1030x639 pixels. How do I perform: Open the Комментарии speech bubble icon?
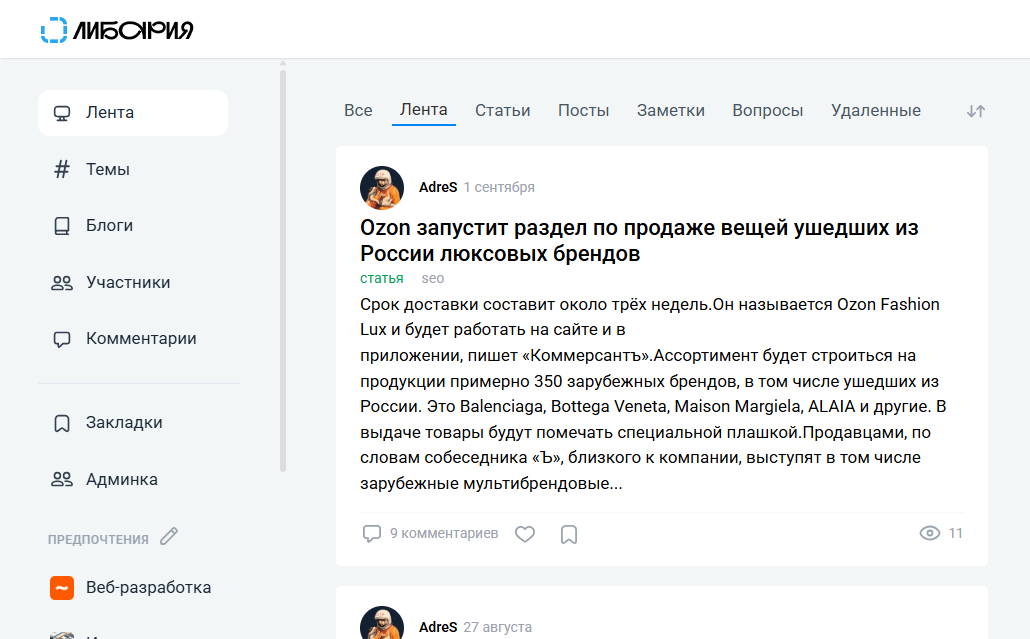pos(62,339)
